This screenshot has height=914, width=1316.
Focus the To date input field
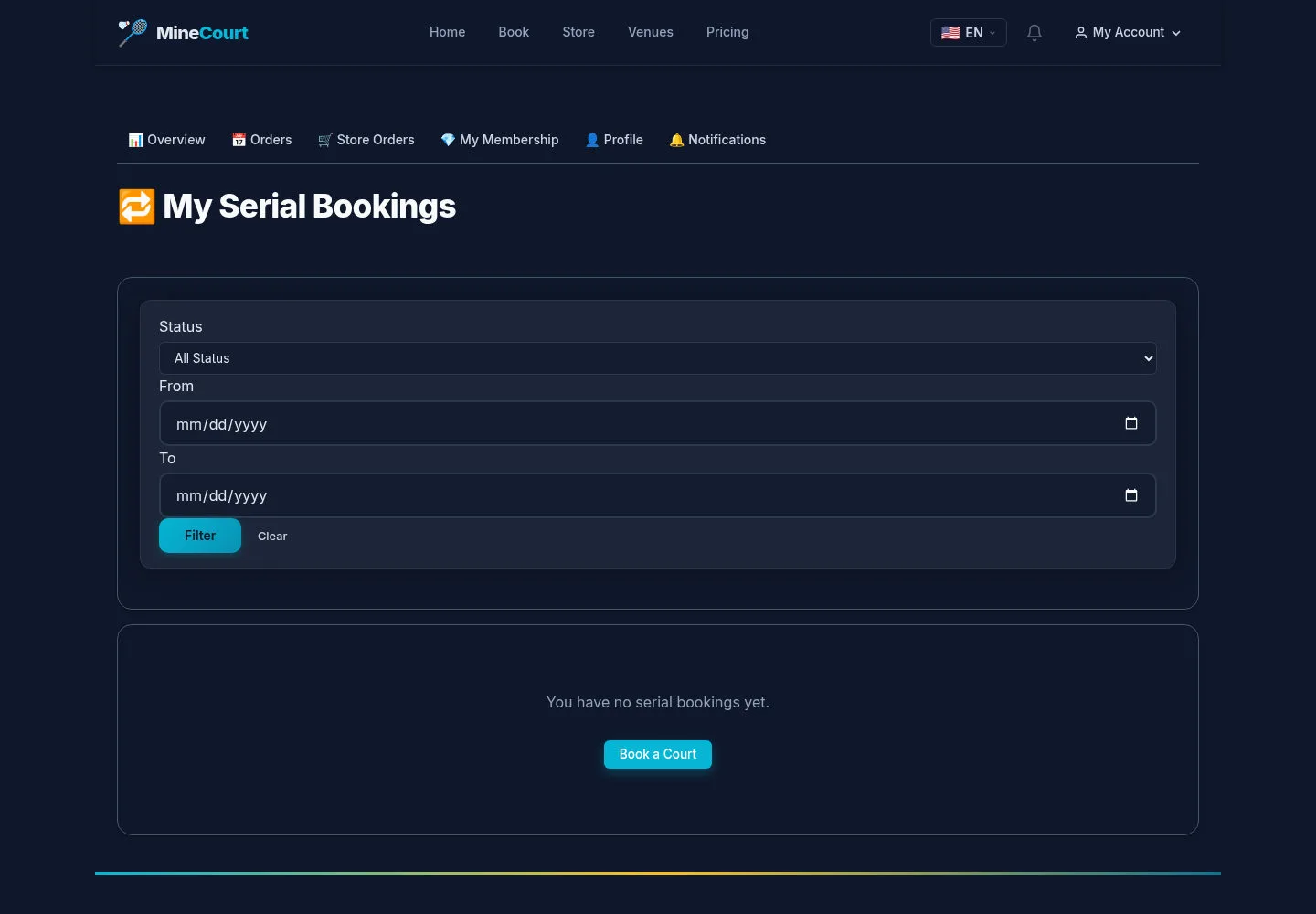coord(658,495)
